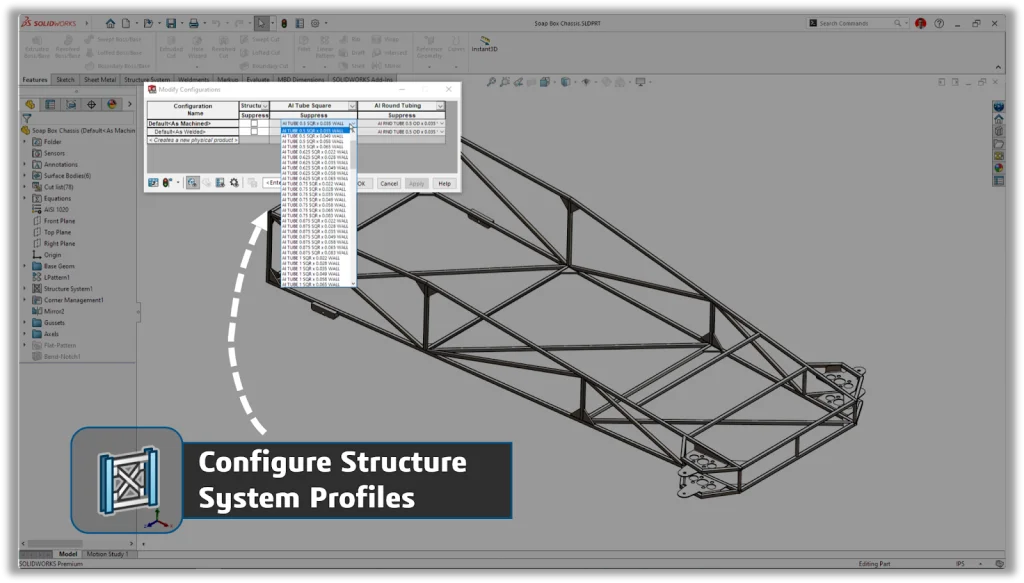Image resolution: width=1024 pixels, height=583 pixels.
Task: Open the ConfigurationManager tab icon
Action: 71,104
